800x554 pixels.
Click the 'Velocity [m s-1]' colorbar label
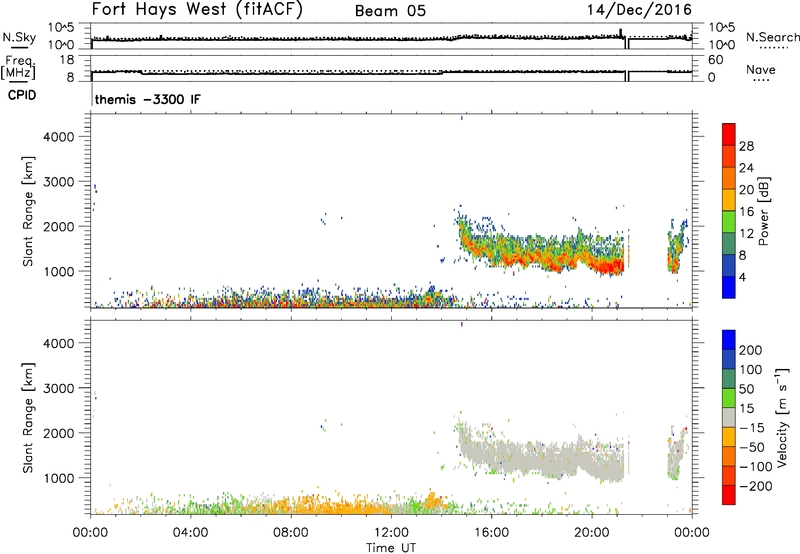(x=781, y=417)
